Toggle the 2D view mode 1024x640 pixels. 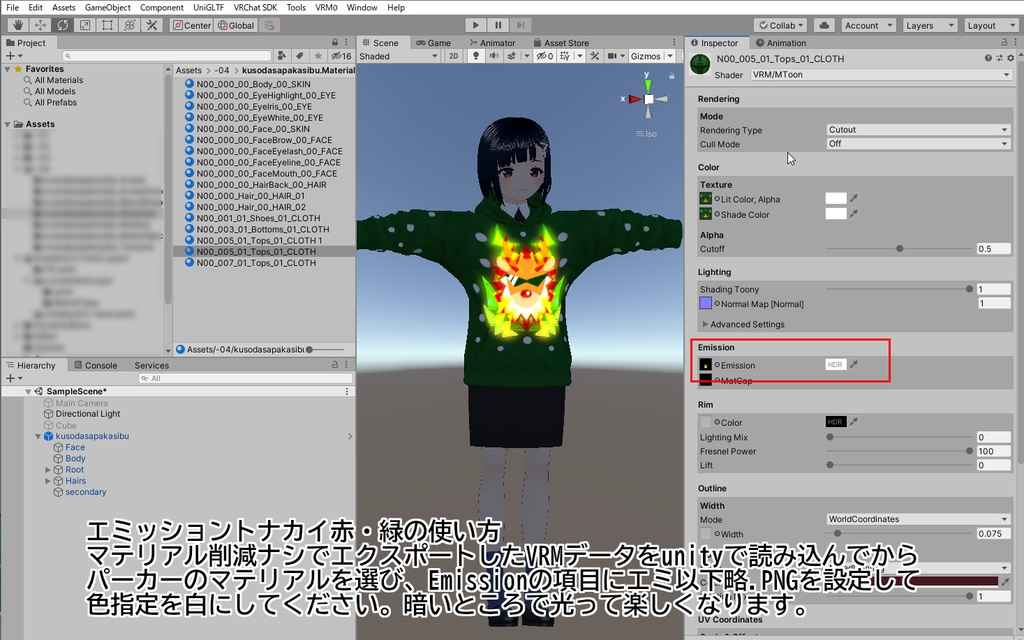(454, 55)
